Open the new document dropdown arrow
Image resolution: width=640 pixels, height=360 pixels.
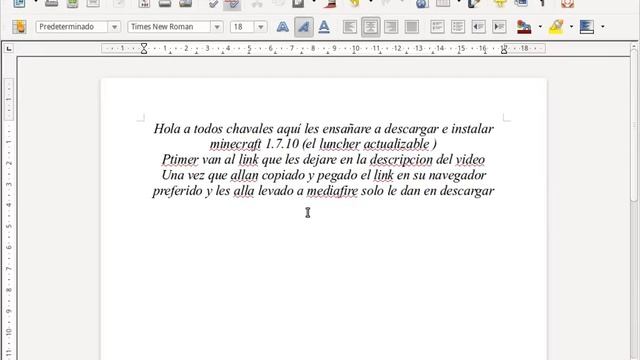35,2
